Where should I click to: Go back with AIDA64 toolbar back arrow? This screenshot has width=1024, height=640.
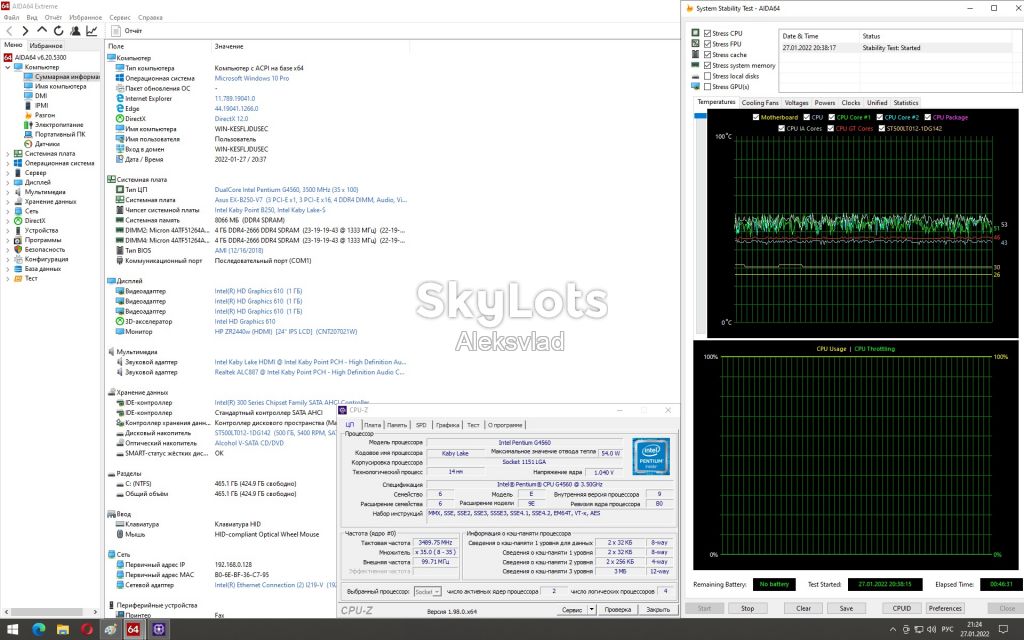click(9, 31)
